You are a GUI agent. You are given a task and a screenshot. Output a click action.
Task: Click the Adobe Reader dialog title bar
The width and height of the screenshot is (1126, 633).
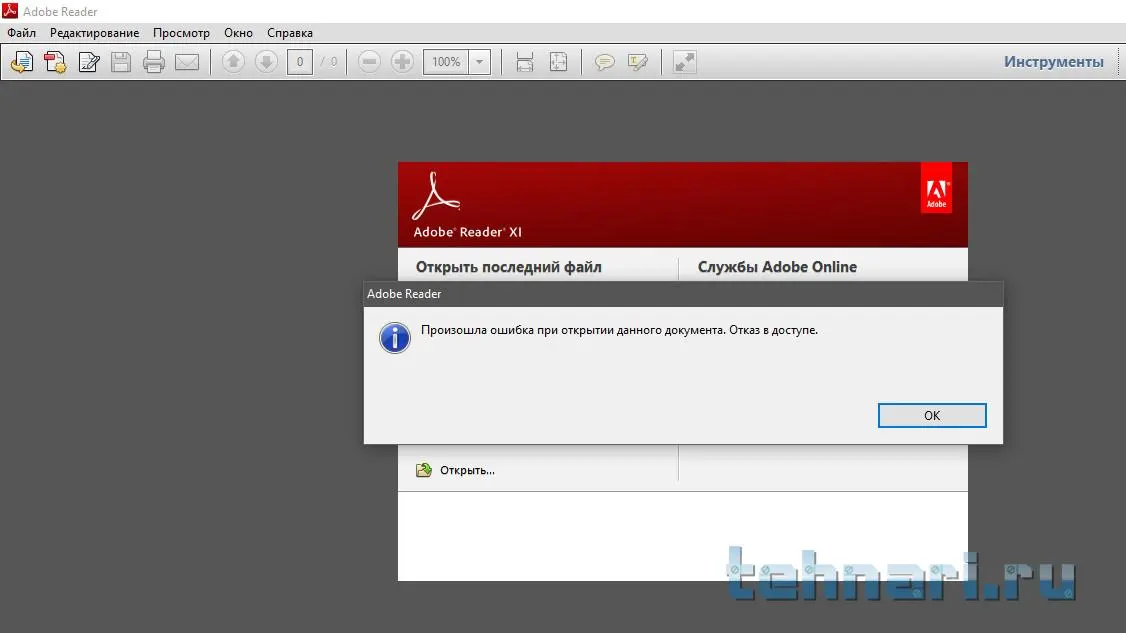coord(683,294)
